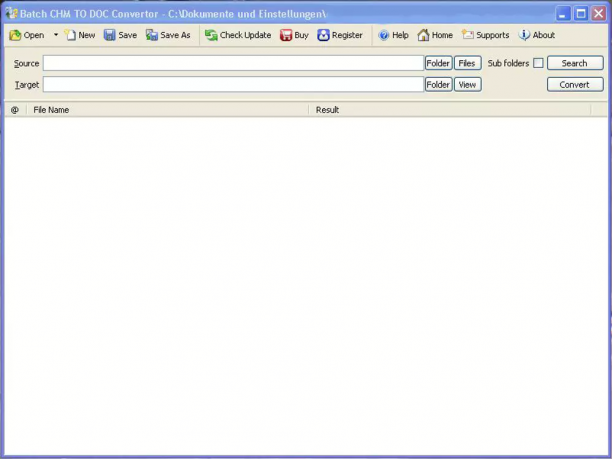The image size is (612, 459).
Task: Select source Files button
Action: tap(467, 63)
